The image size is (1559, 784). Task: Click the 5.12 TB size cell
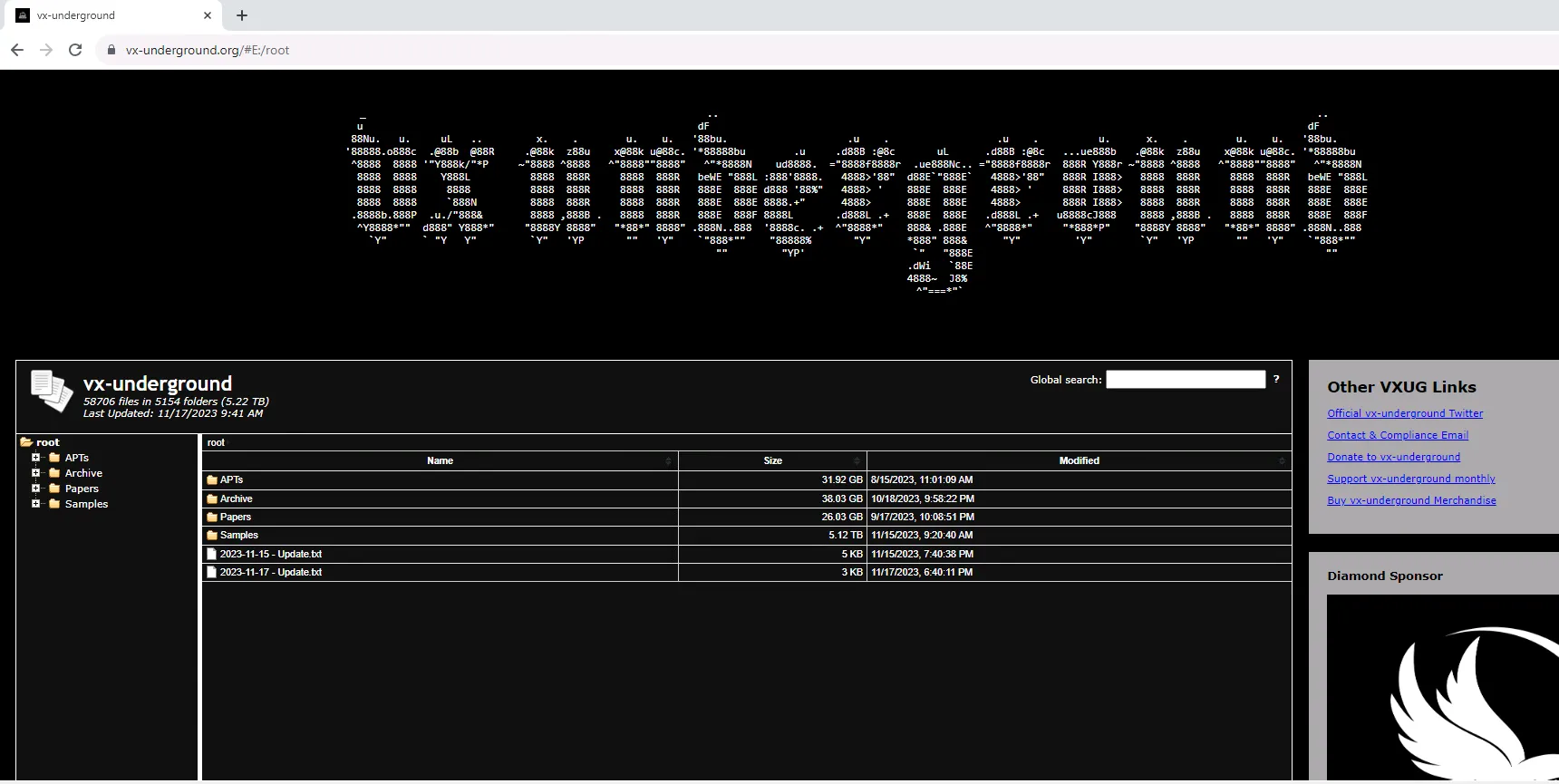point(772,535)
